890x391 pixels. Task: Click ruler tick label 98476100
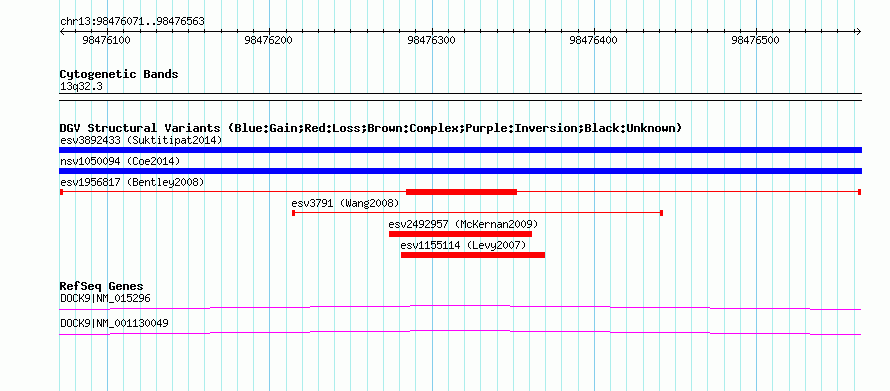(107, 40)
